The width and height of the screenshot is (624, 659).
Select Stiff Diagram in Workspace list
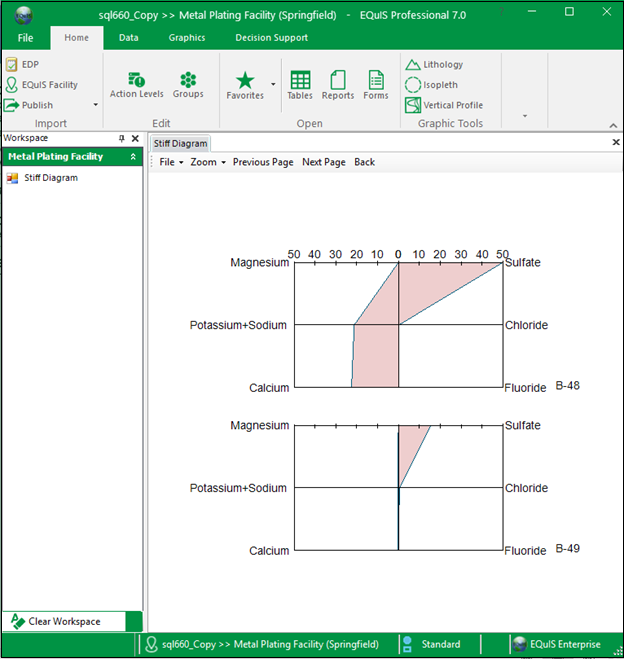coord(50,178)
